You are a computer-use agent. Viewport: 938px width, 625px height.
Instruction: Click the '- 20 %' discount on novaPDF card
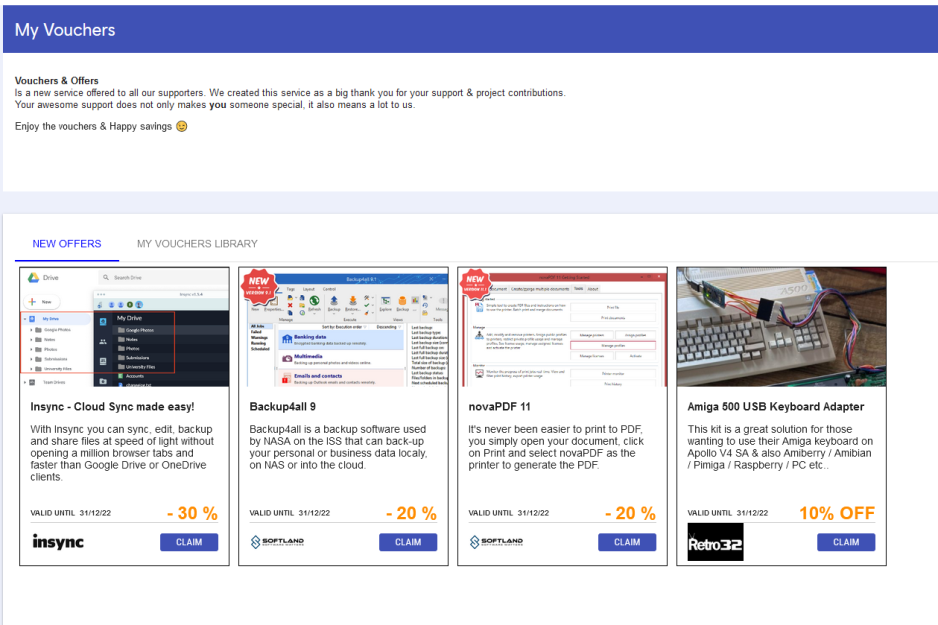pyautogui.click(x=630, y=513)
